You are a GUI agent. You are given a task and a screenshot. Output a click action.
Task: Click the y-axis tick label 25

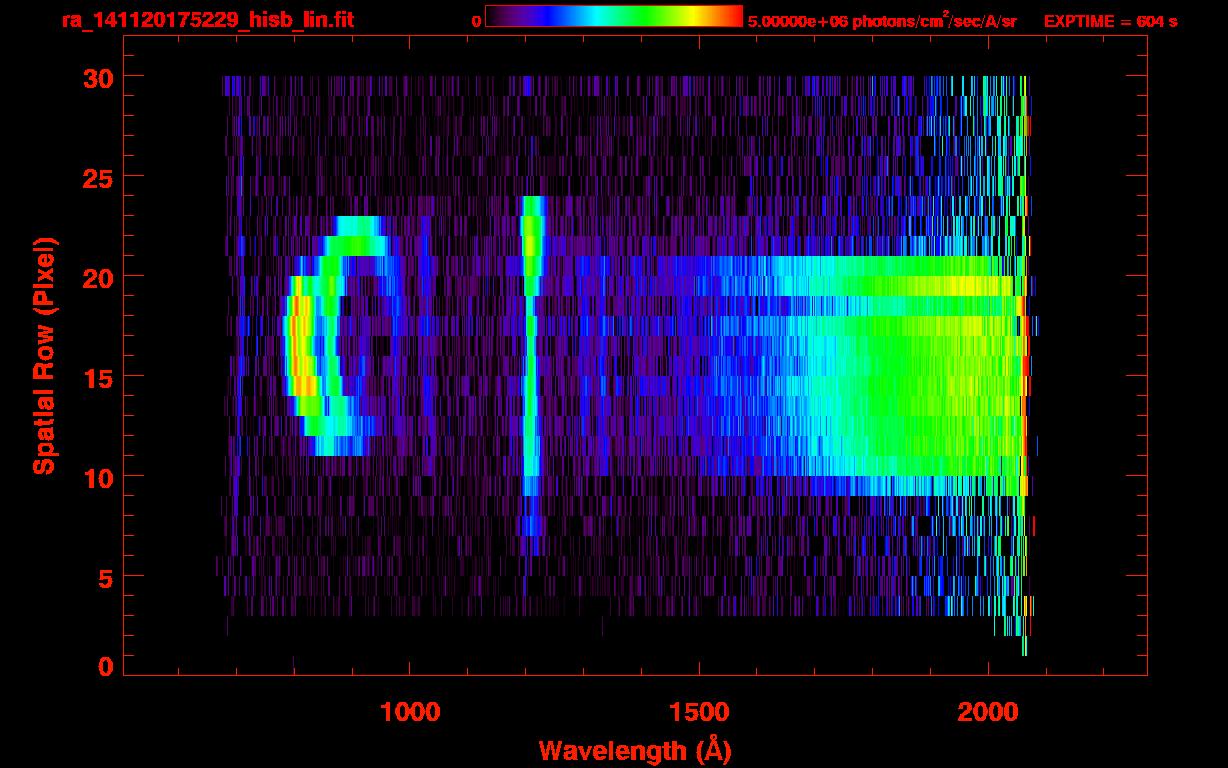tap(97, 177)
